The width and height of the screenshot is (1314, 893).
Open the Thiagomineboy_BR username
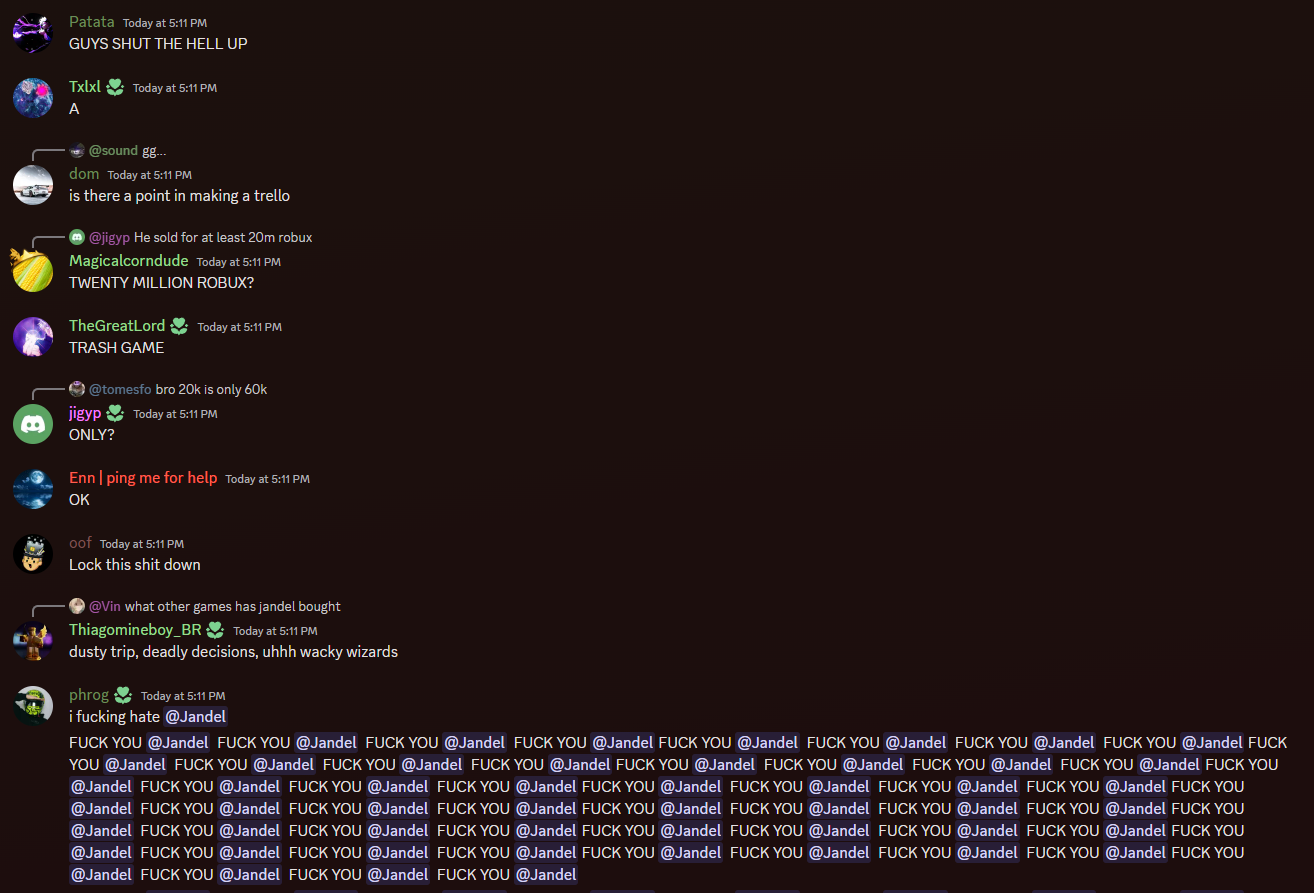(x=135, y=630)
